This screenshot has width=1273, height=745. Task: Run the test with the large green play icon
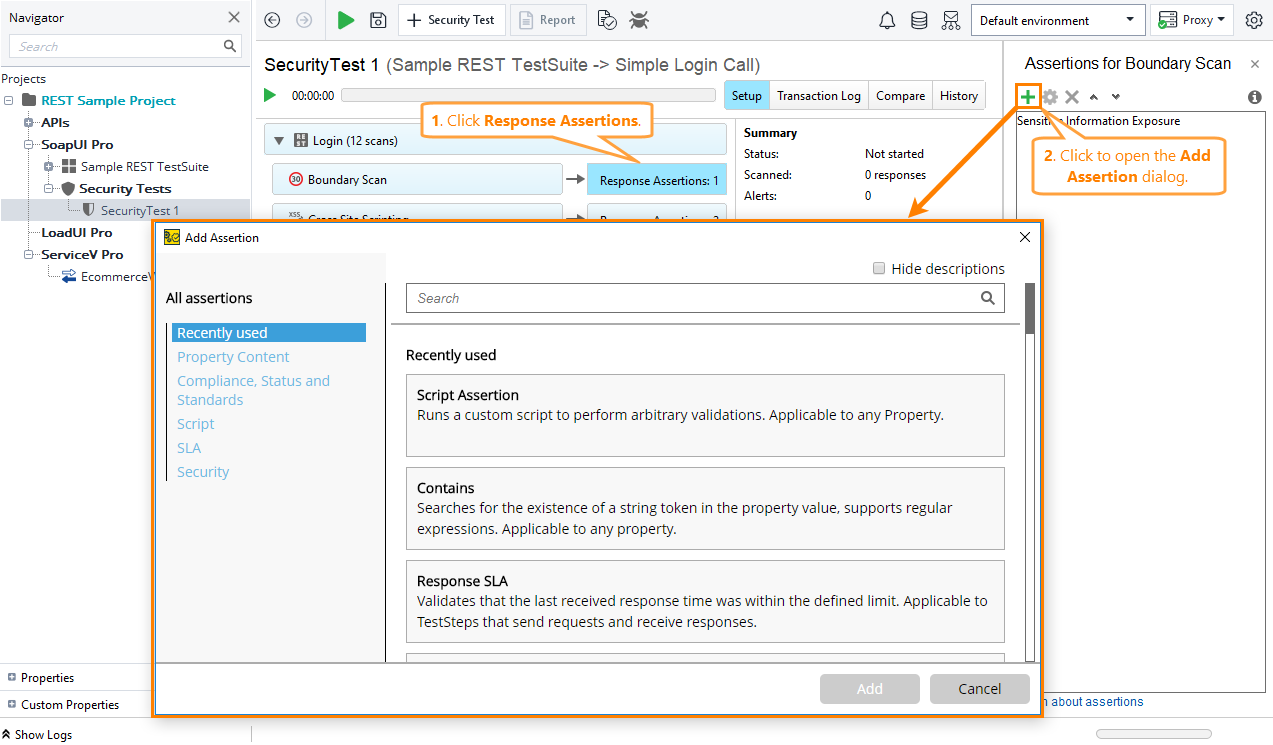coord(346,20)
